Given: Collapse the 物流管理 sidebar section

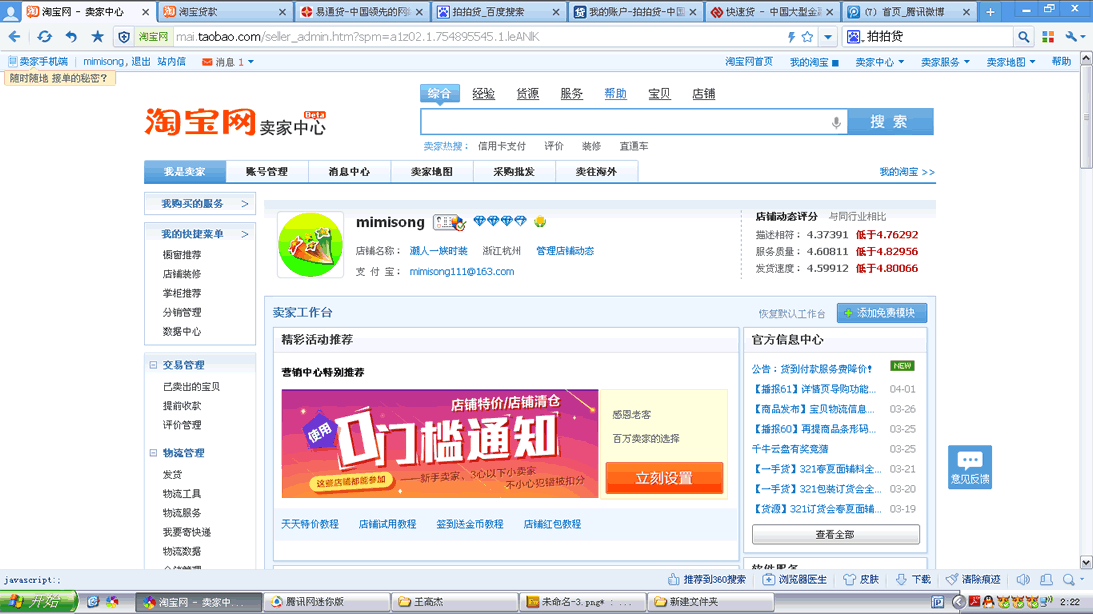Looking at the screenshot, I should 153,453.
